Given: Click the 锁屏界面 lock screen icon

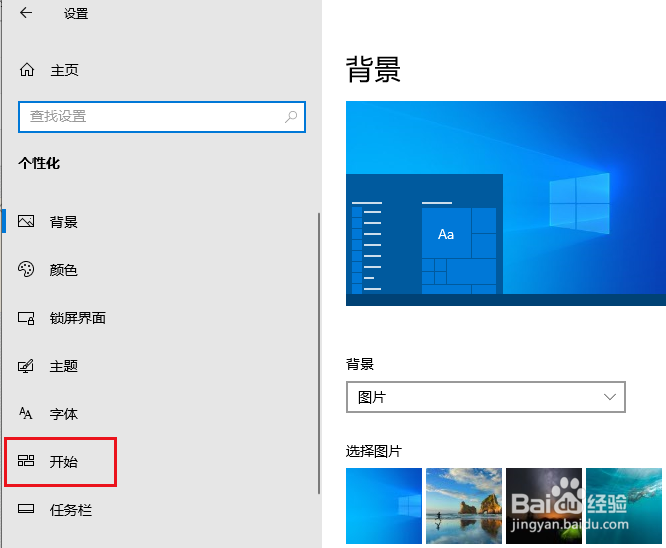Looking at the screenshot, I should click(26, 318).
